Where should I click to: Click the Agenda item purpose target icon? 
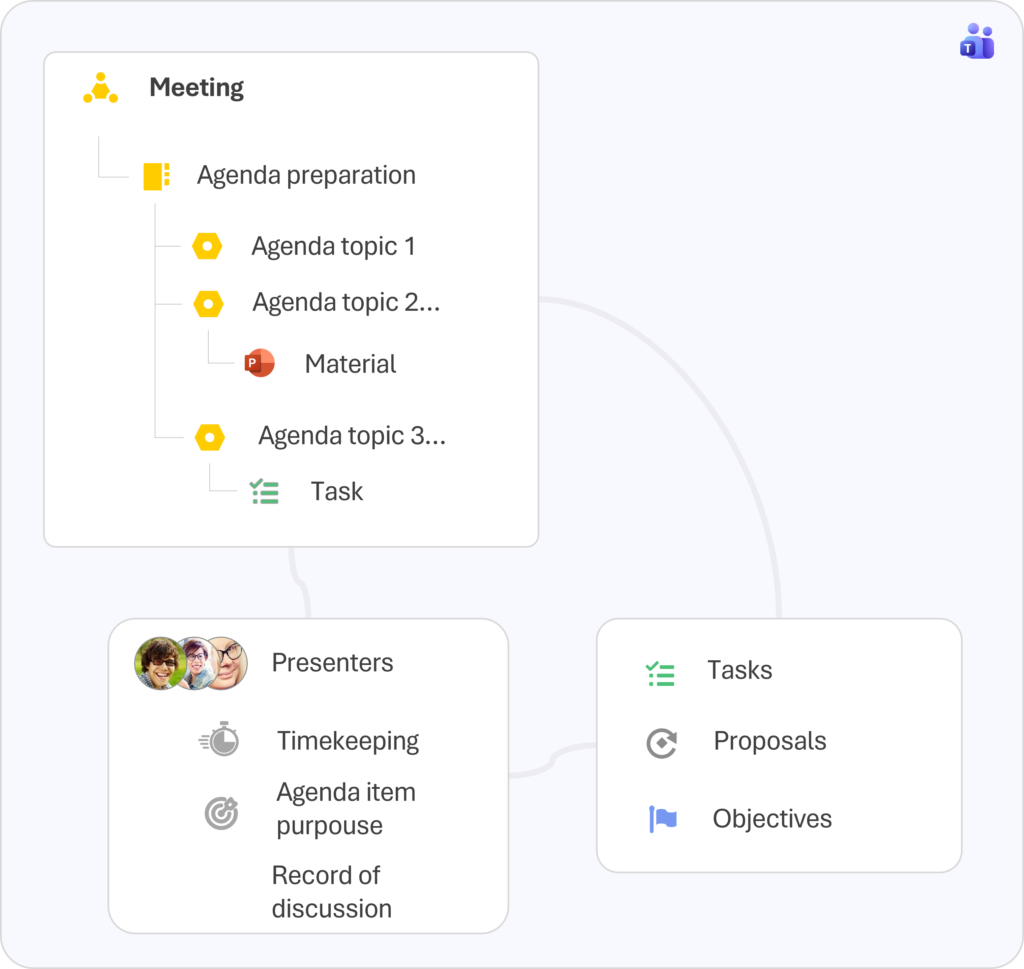pos(221,813)
